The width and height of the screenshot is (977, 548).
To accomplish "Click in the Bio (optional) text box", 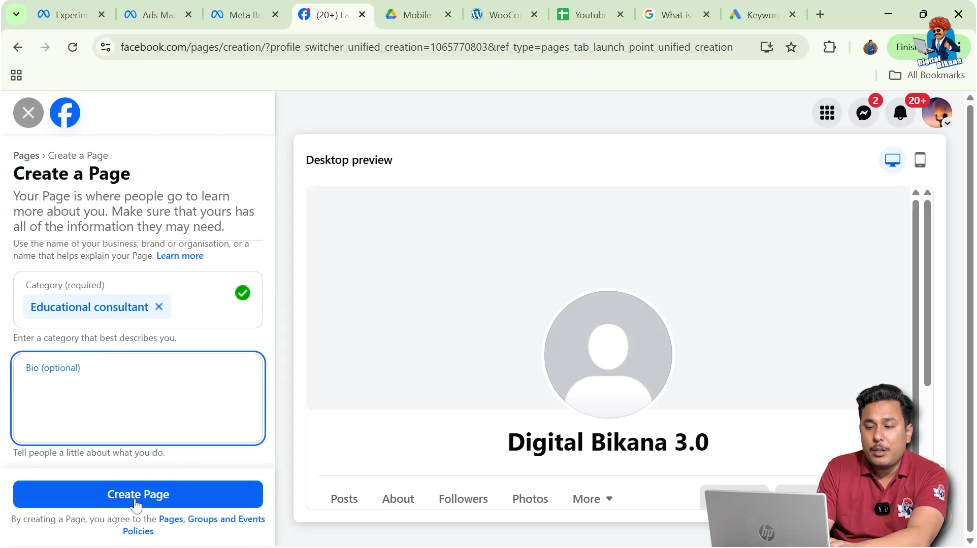I will 138,398.
